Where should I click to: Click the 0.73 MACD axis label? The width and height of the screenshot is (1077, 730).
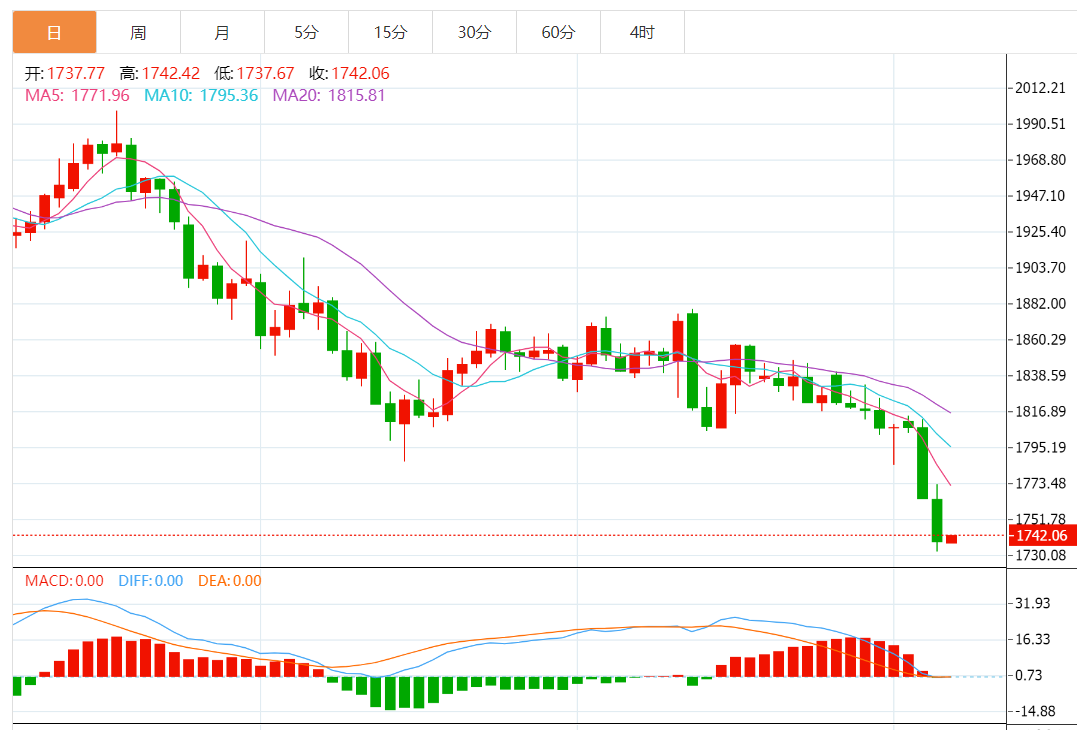coord(1028,675)
